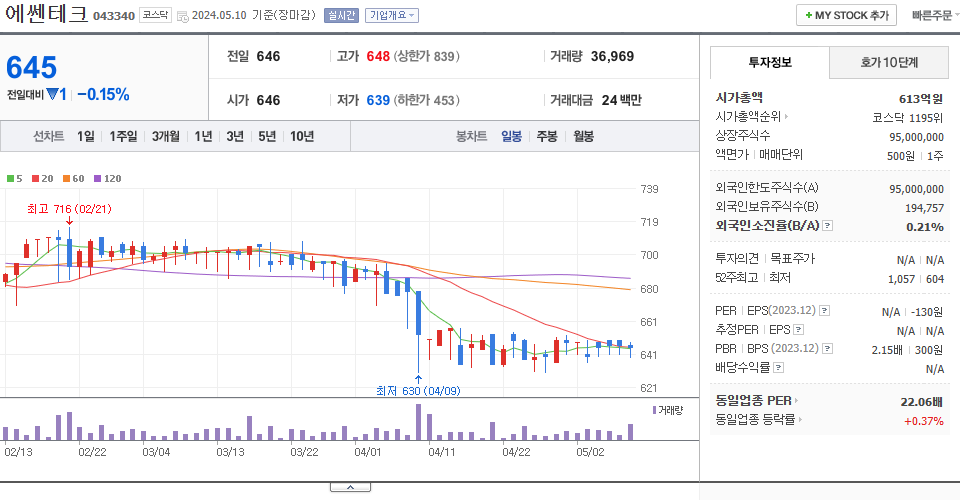Select the 3년 line chart period
The image size is (960, 500).
coord(235,136)
